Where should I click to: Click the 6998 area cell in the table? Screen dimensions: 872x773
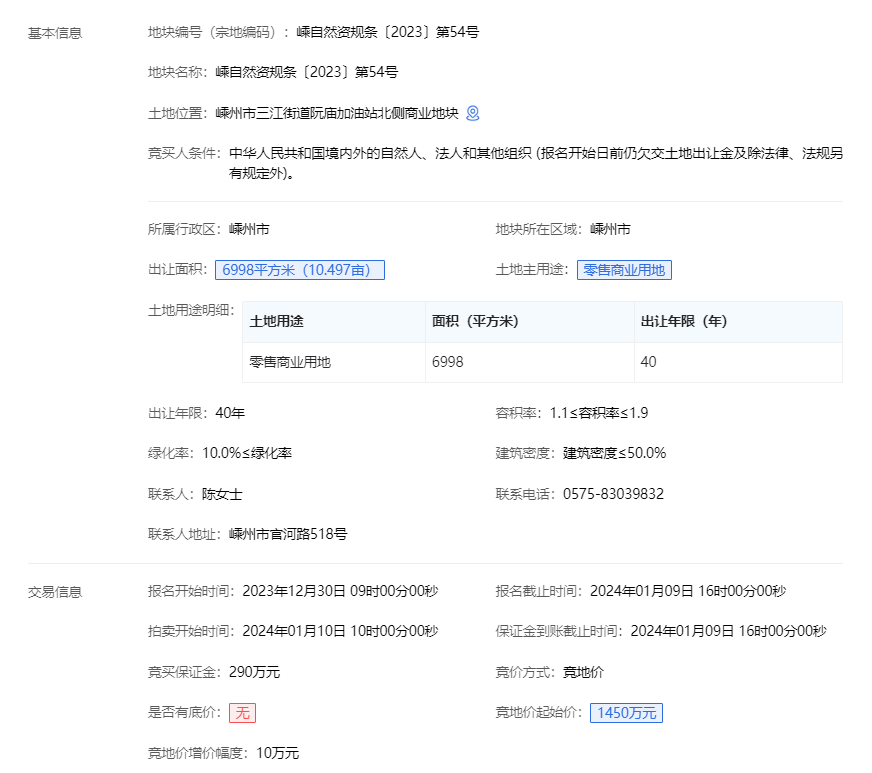448,362
